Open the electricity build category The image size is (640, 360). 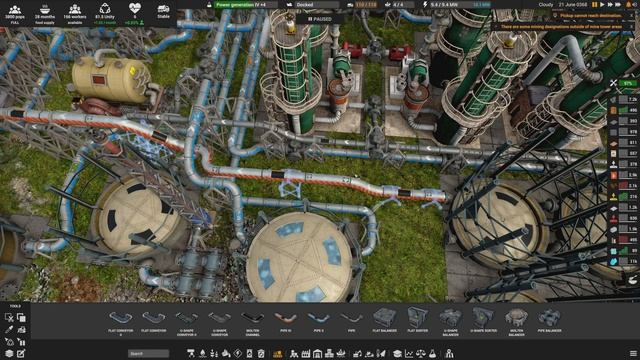pos(238,353)
